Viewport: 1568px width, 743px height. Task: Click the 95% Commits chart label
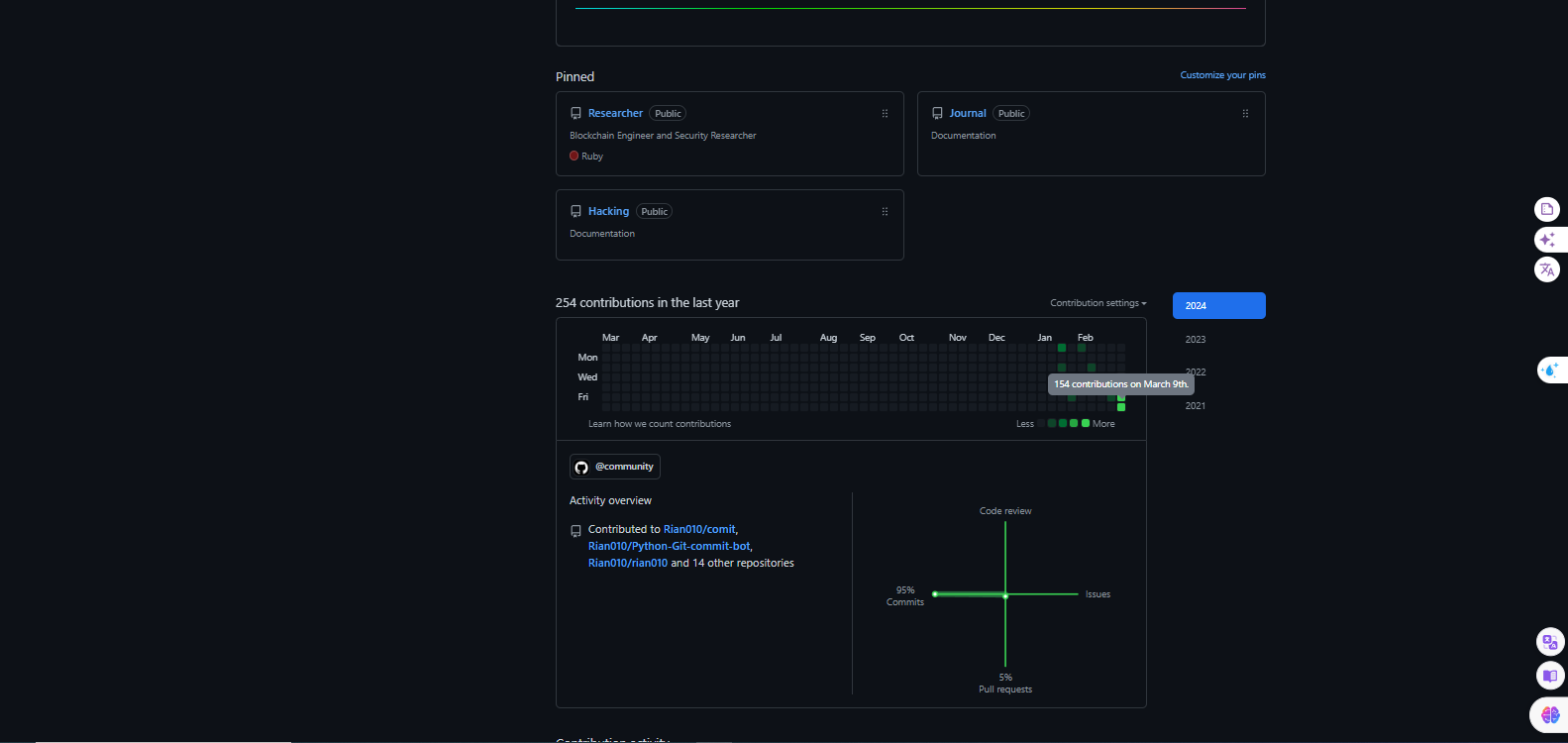point(905,596)
